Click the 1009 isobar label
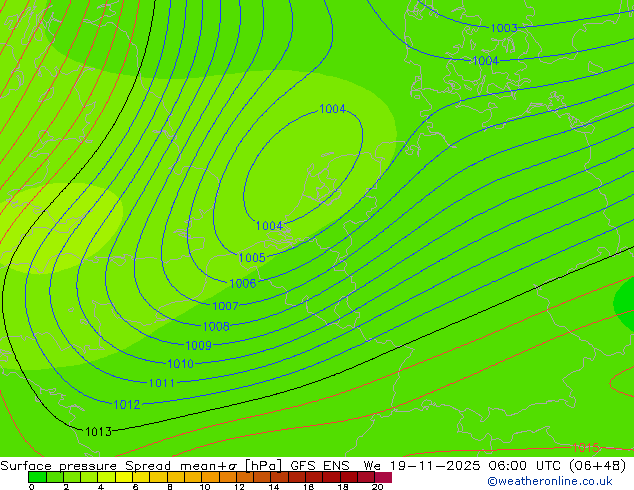634x490 pixels. coord(198,345)
